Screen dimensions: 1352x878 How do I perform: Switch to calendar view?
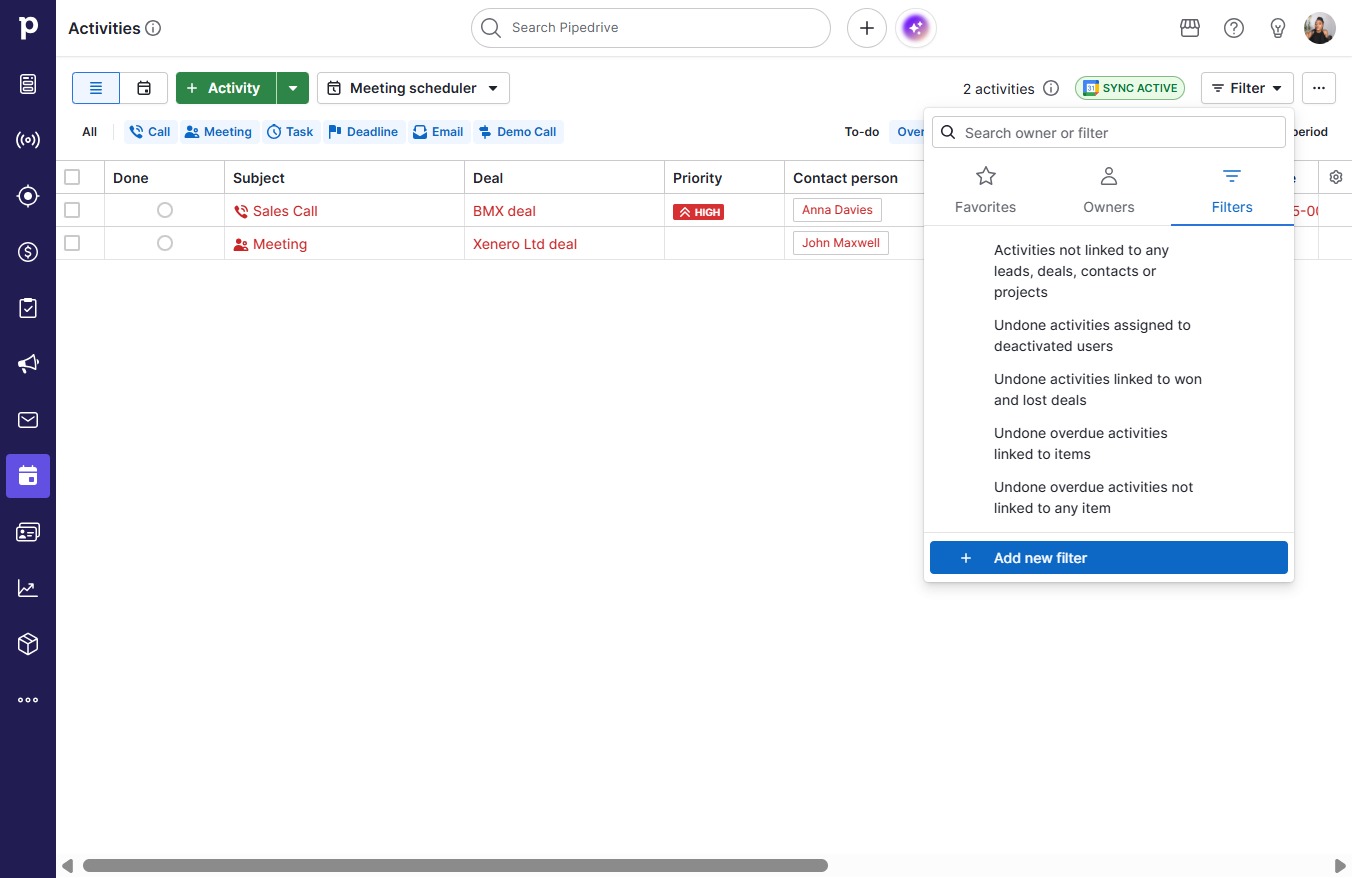coord(144,88)
